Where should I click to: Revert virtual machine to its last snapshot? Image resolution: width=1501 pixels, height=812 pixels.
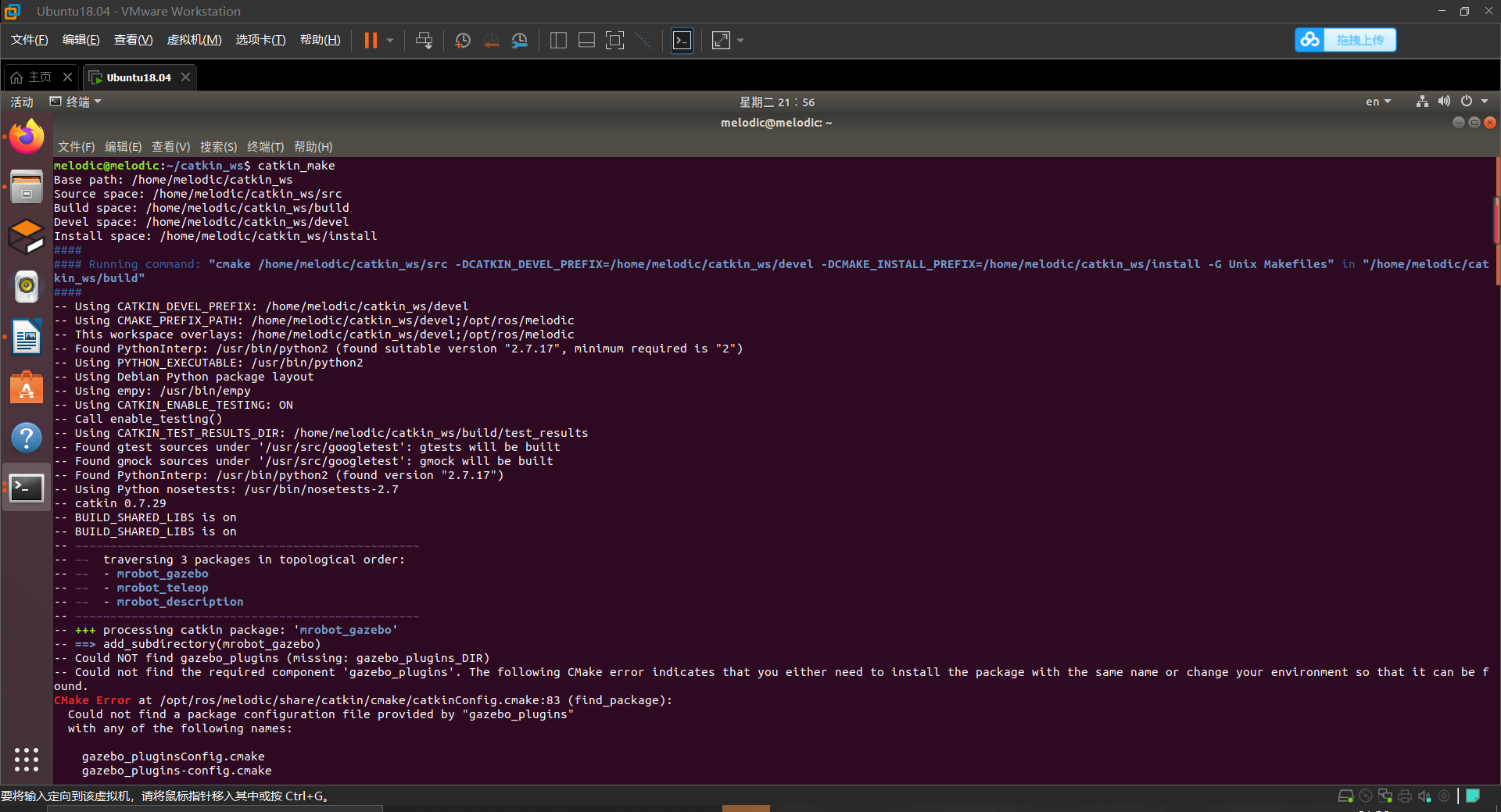click(x=491, y=41)
